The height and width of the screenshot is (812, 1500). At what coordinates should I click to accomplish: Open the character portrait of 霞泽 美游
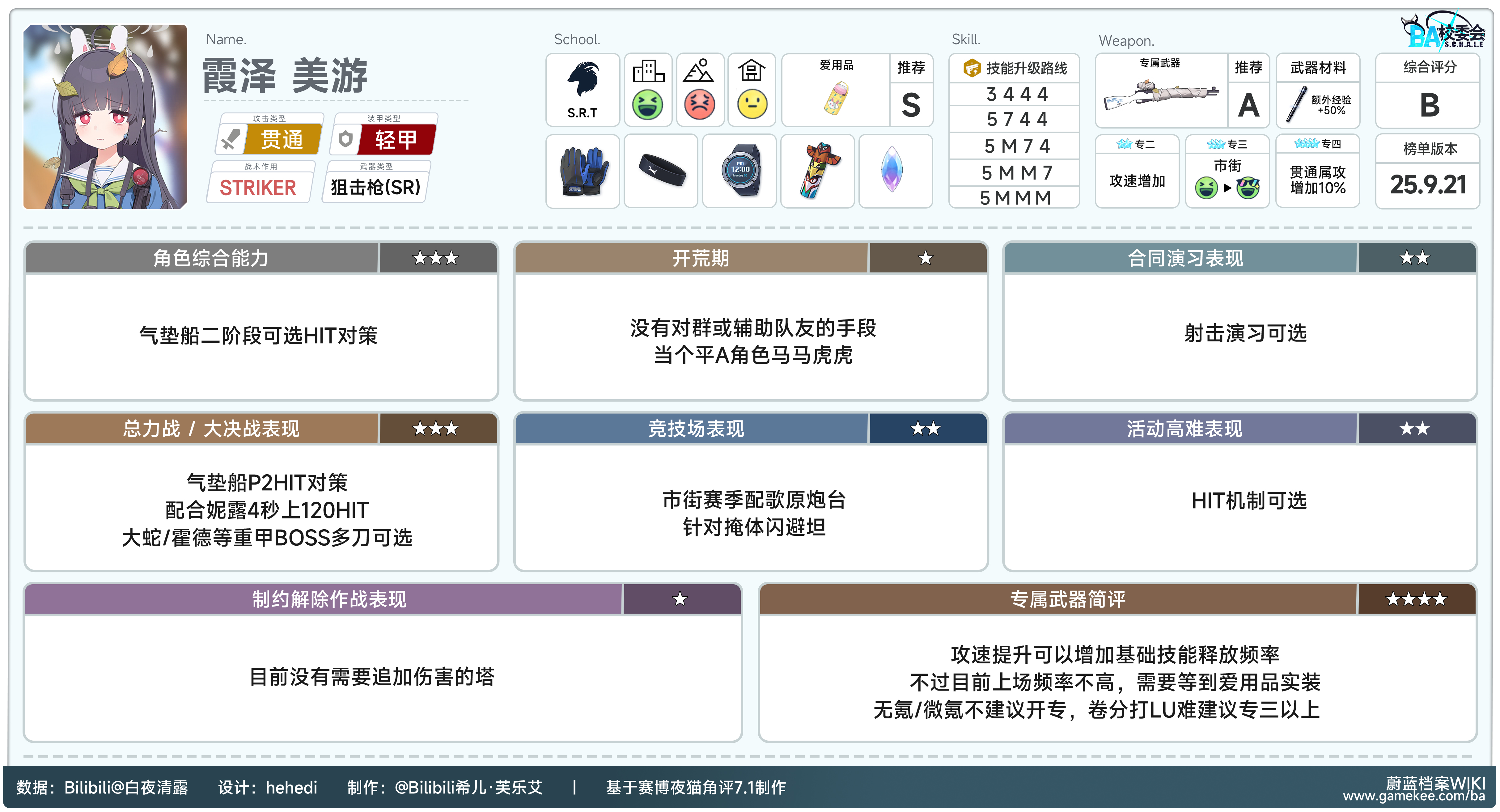pyautogui.click(x=105, y=116)
